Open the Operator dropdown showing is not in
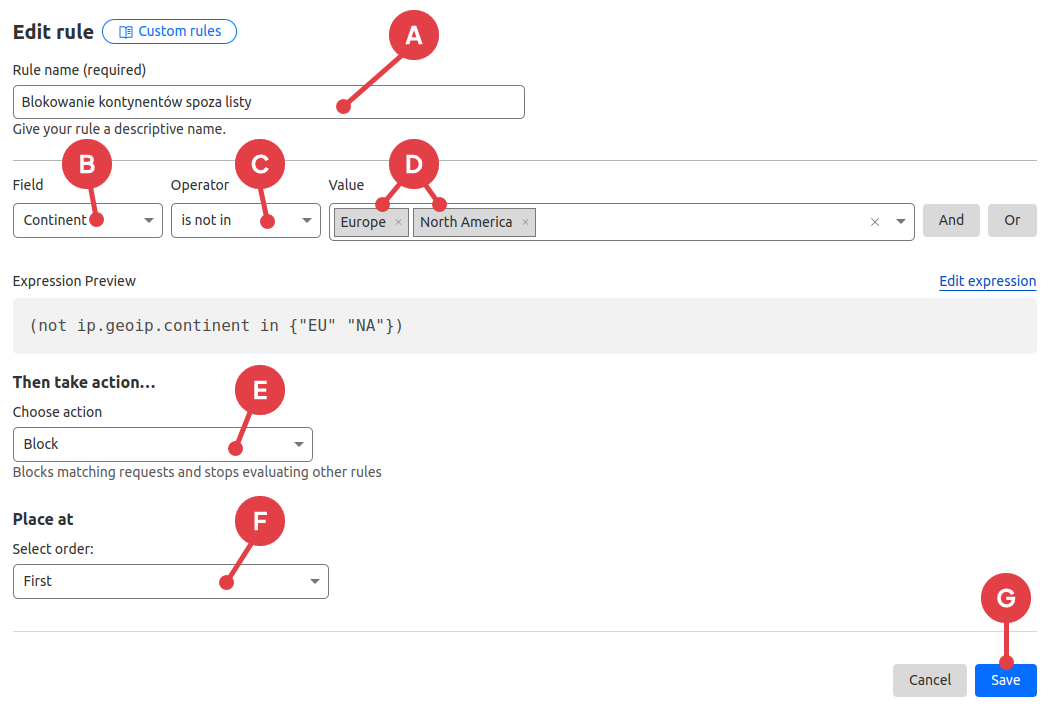1064x715 pixels. [245, 220]
